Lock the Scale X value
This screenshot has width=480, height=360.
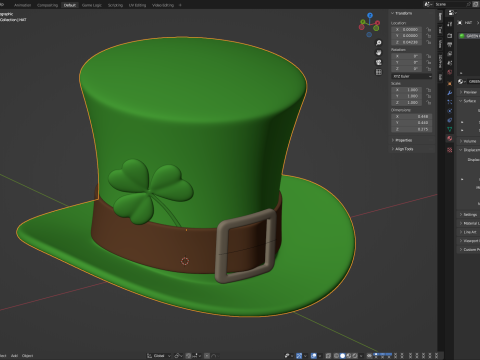(x=429, y=90)
